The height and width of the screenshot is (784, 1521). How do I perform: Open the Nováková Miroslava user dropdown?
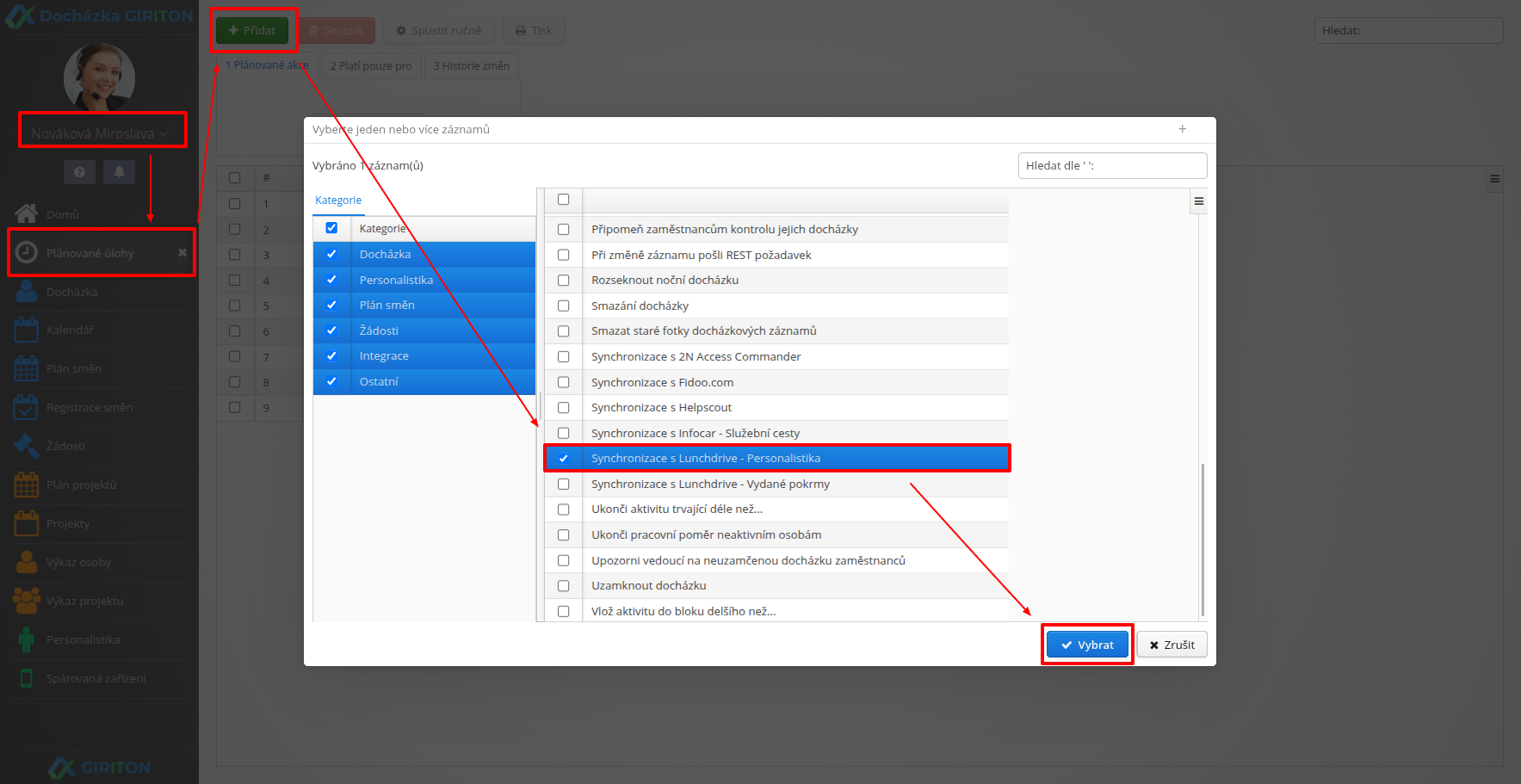tap(100, 133)
